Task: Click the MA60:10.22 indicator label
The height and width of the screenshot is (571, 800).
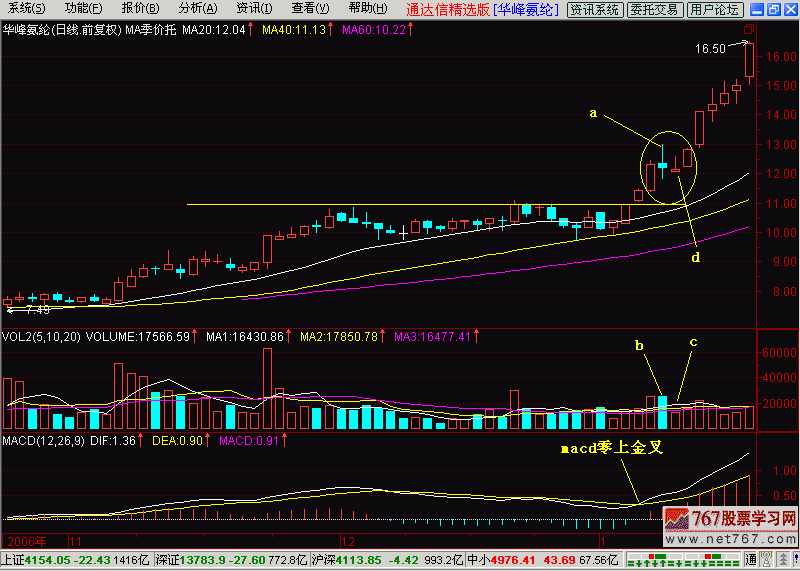Action: pyautogui.click(x=374, y=30)
